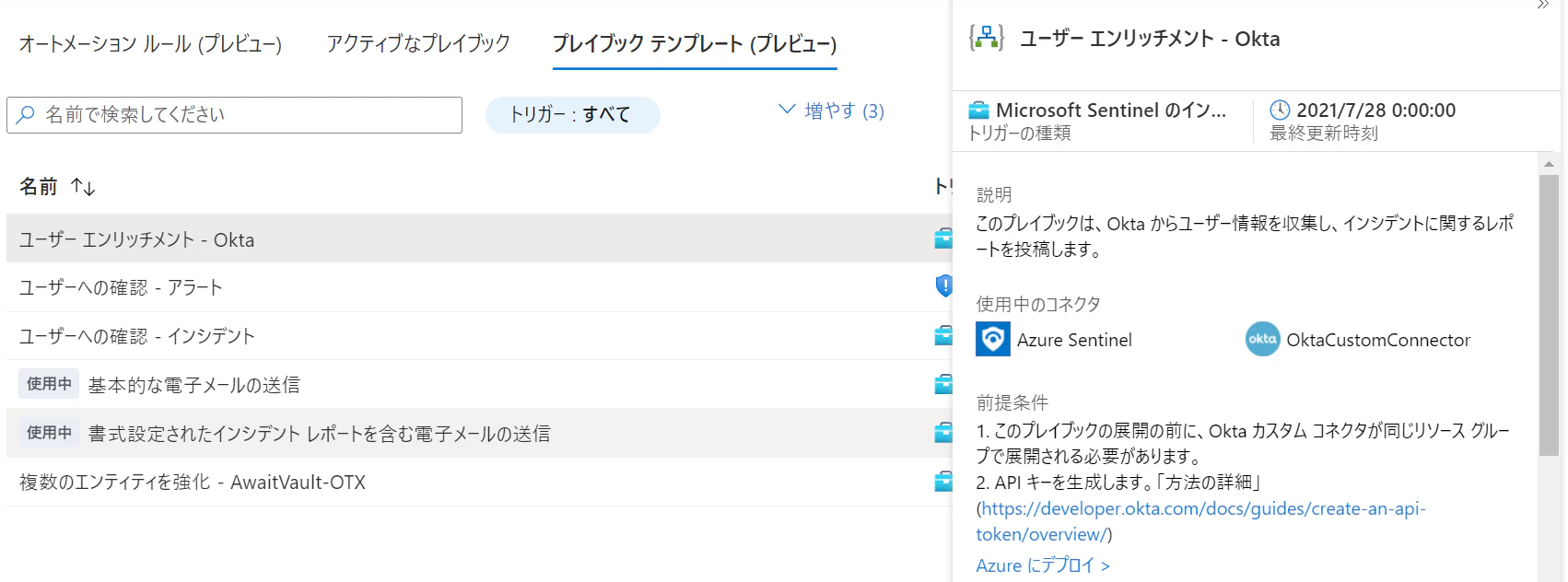Expand the 増やす (3) filters chevron
The height and width of the screenshot is (582, 1568).
coord(787,109)
